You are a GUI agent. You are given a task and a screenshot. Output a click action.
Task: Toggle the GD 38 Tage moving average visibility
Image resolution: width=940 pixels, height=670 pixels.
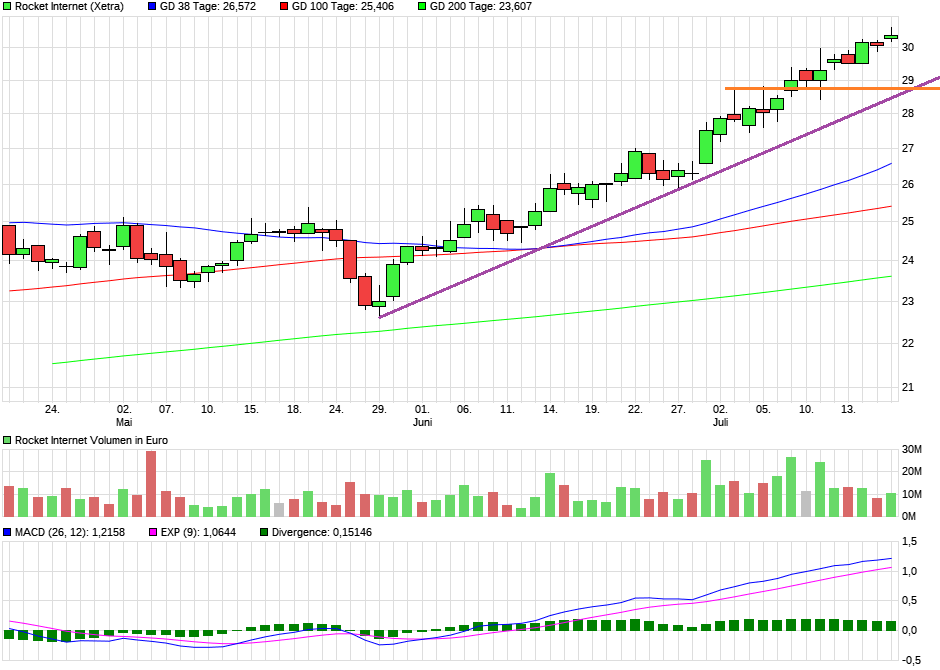point(152,7)
